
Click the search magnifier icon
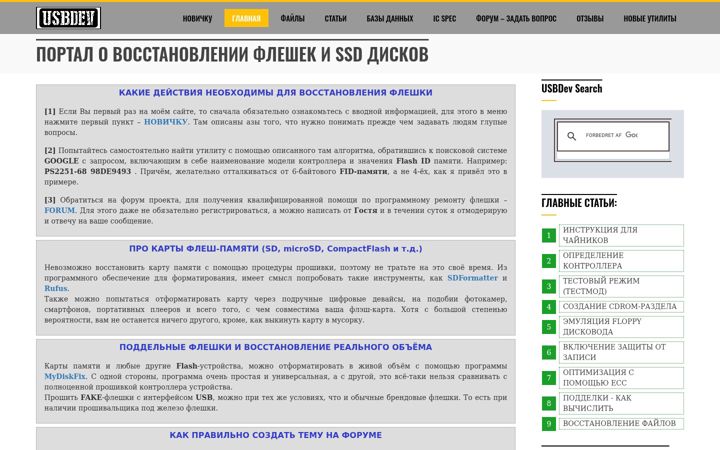coord(571,136)
